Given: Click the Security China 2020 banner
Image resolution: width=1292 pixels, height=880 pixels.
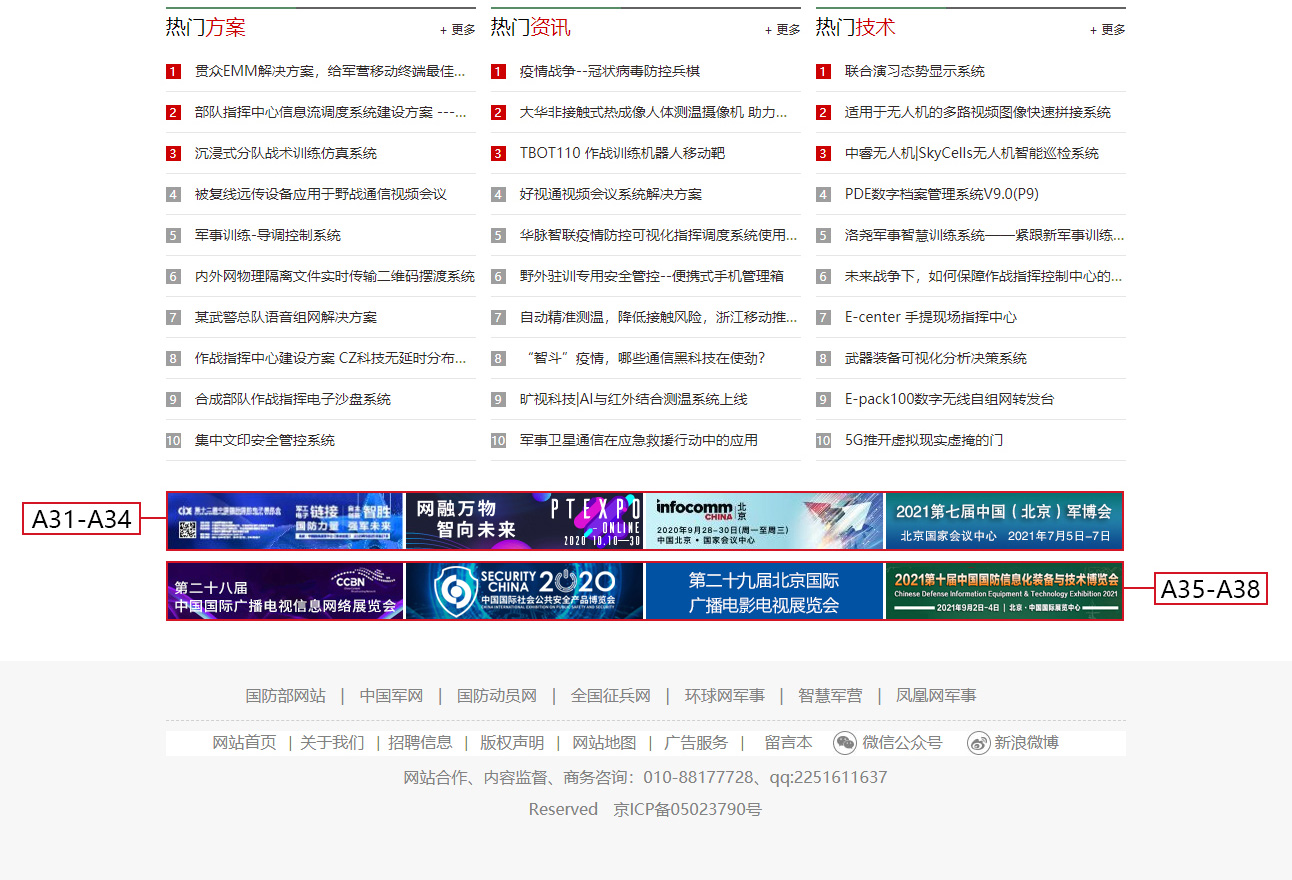Looking at the screenshot, I should [x=524, y=591].
